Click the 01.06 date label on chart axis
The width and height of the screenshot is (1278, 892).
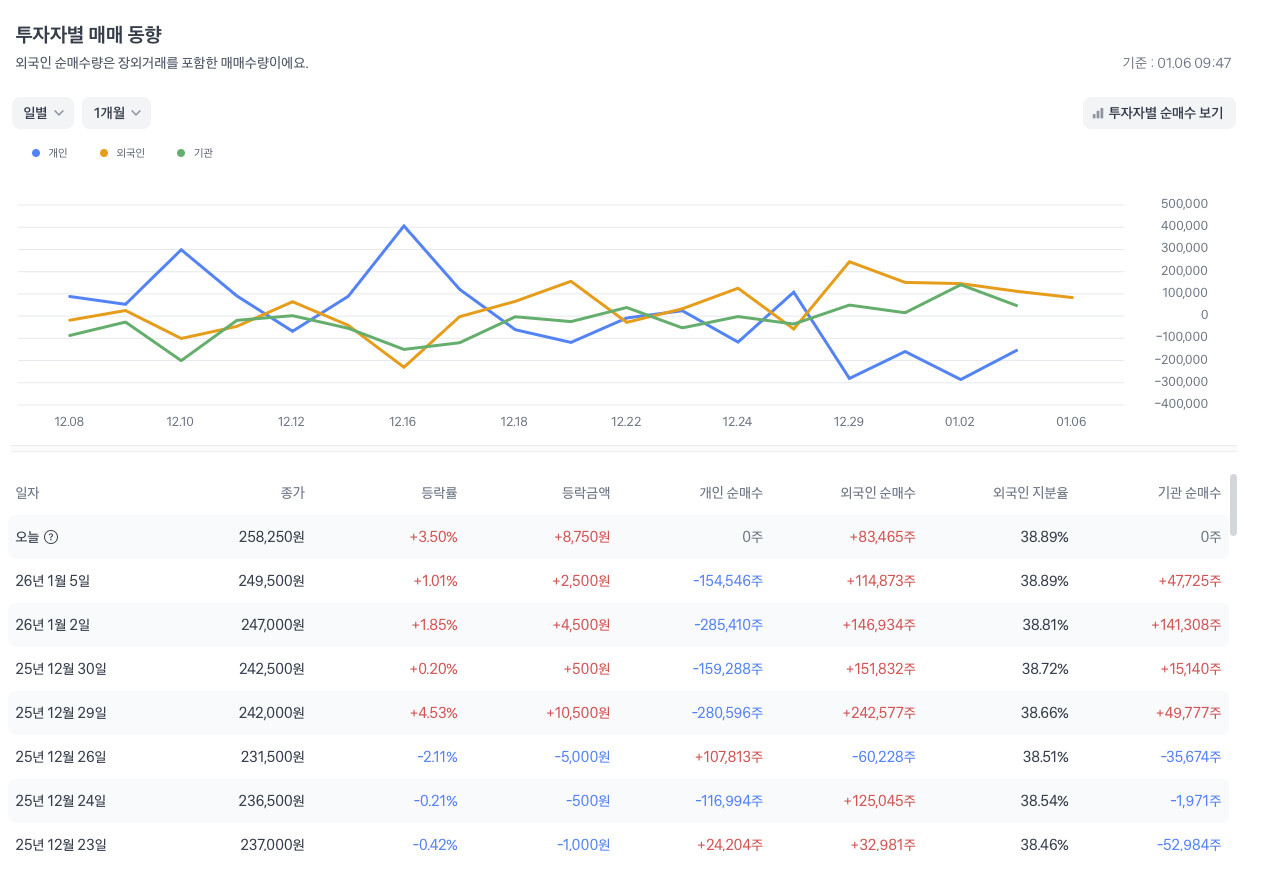[1070, 422]
